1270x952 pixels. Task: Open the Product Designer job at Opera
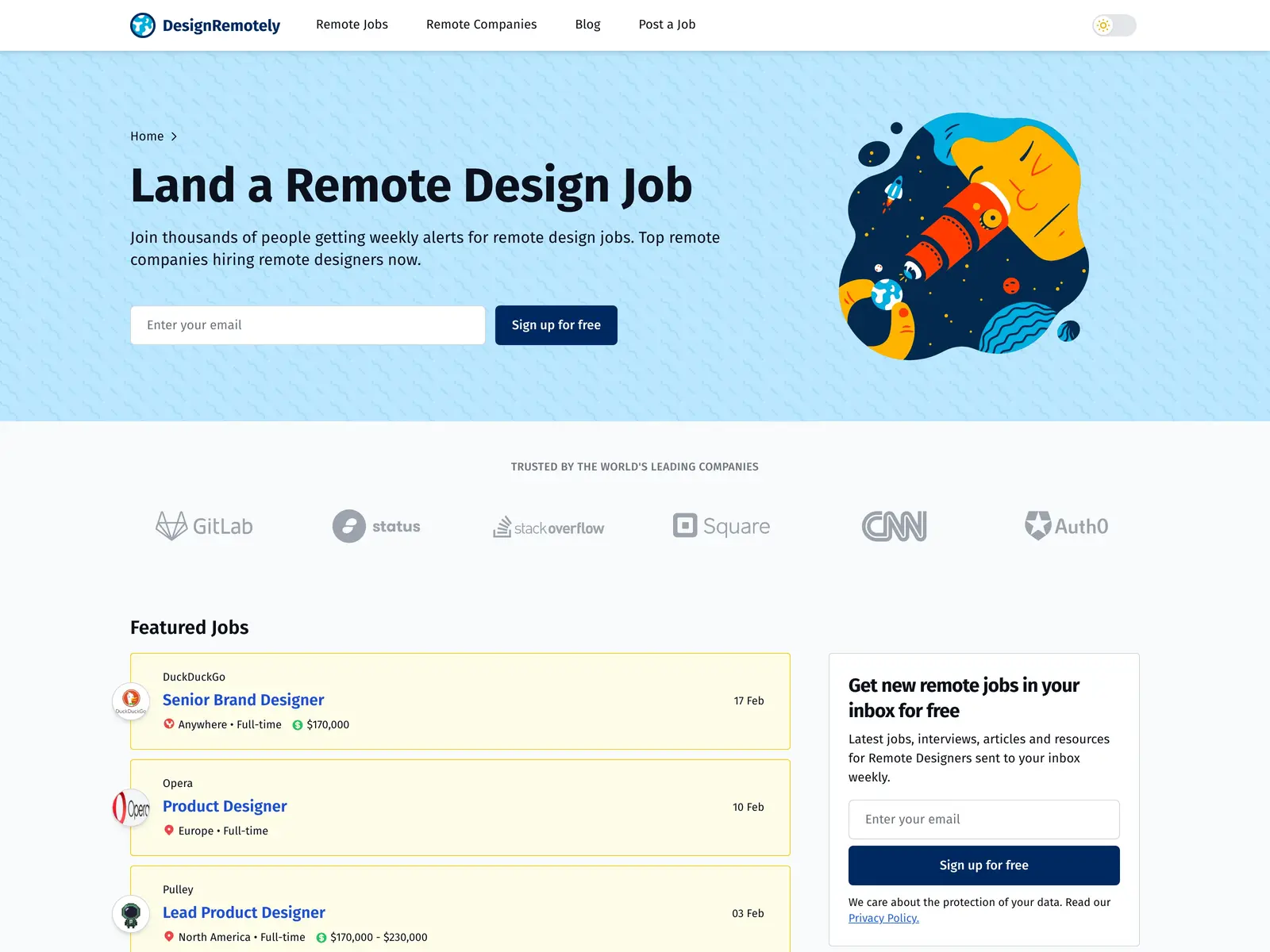coord(225,806)
